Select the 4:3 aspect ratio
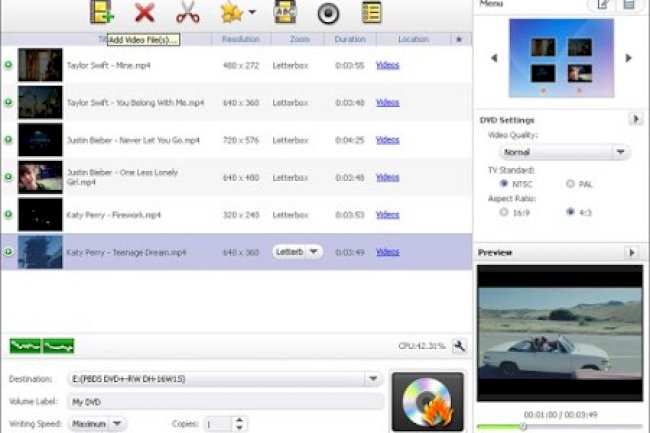Viewport: 650px width, 433px height. pos(570,212)
